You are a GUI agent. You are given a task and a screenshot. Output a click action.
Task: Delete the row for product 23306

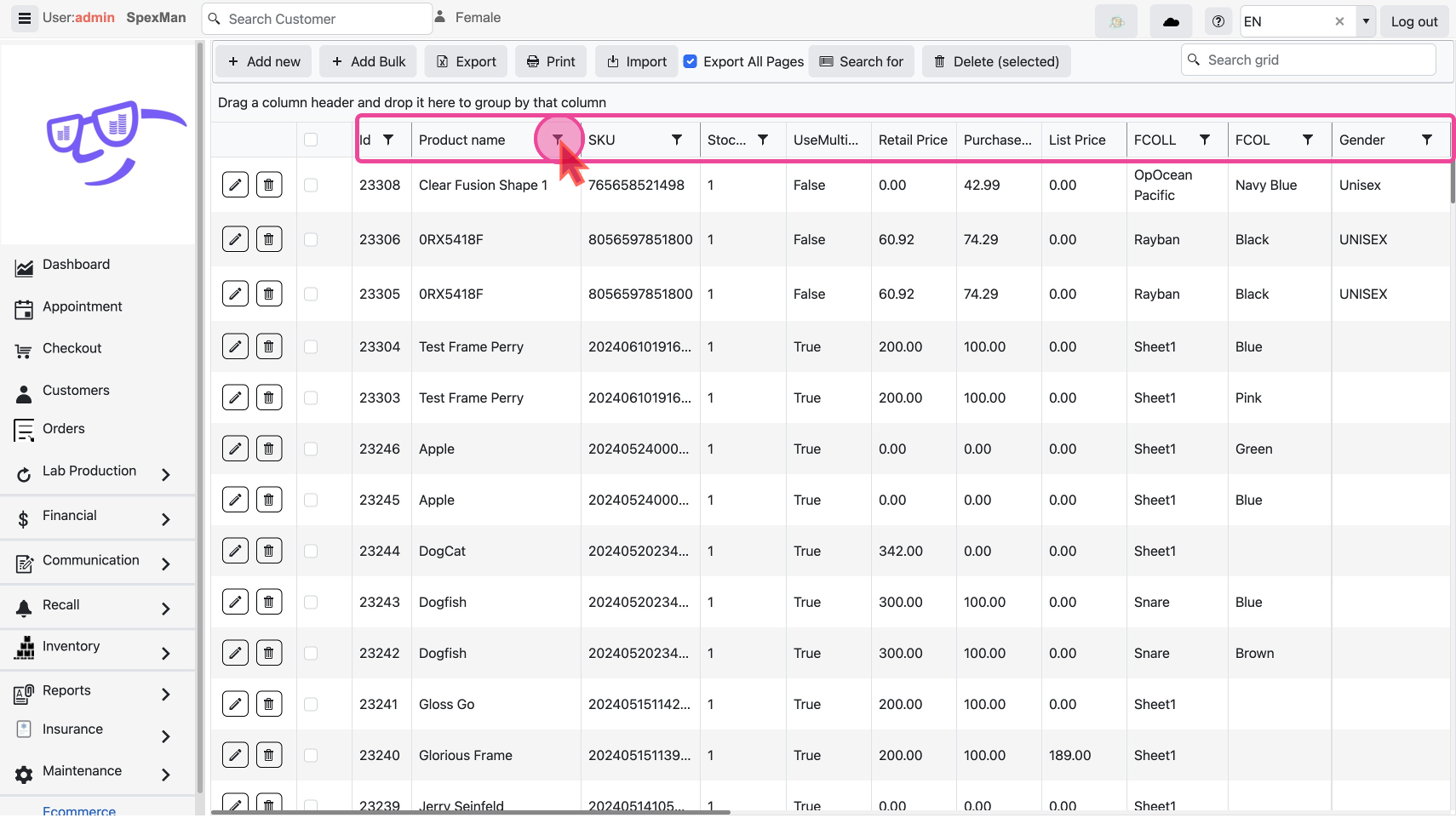coord(269,239)
